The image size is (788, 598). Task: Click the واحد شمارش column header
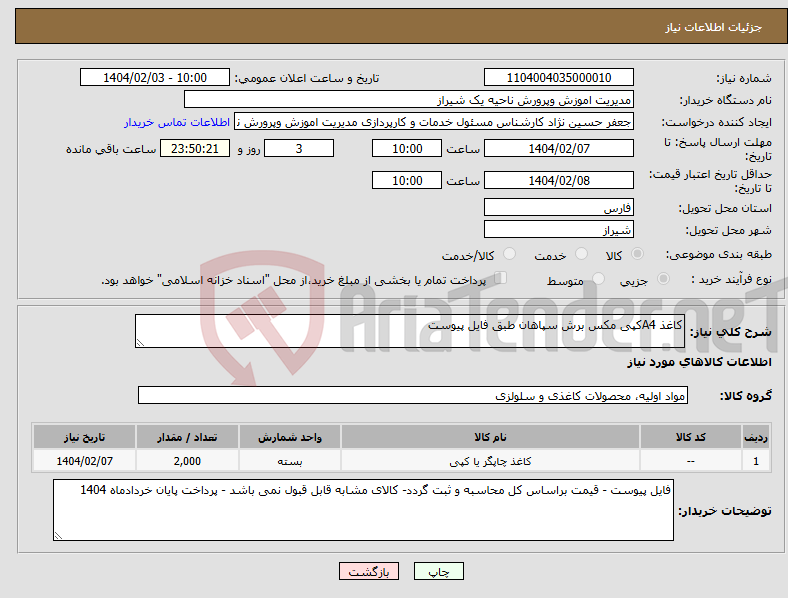(290, 437)
